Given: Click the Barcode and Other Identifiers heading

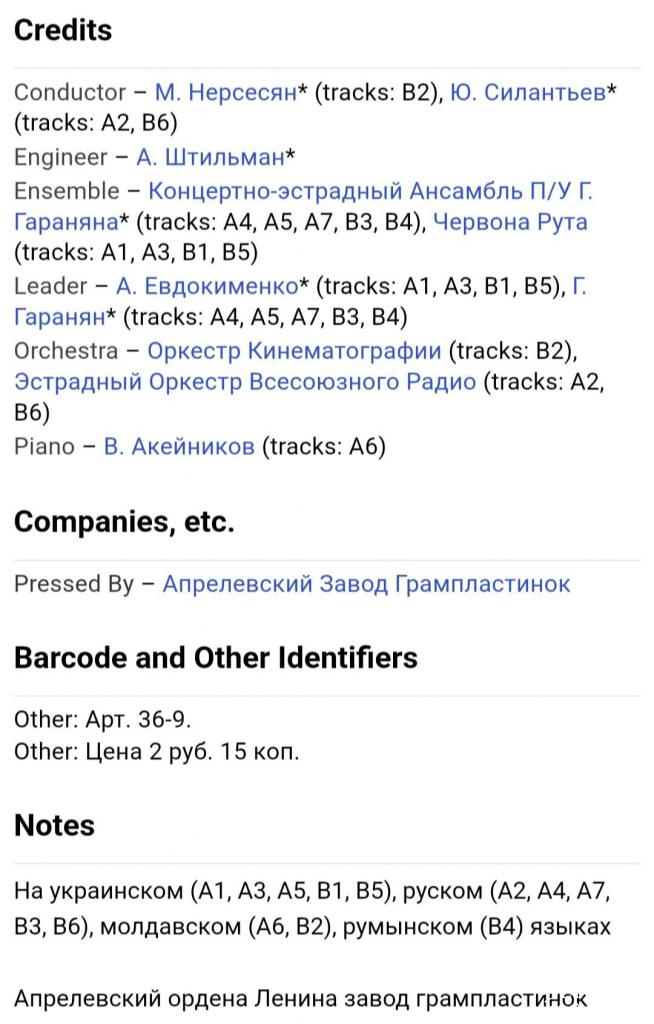Looking at the screenshot, I should pyautogui.click(x=216, y=658).
